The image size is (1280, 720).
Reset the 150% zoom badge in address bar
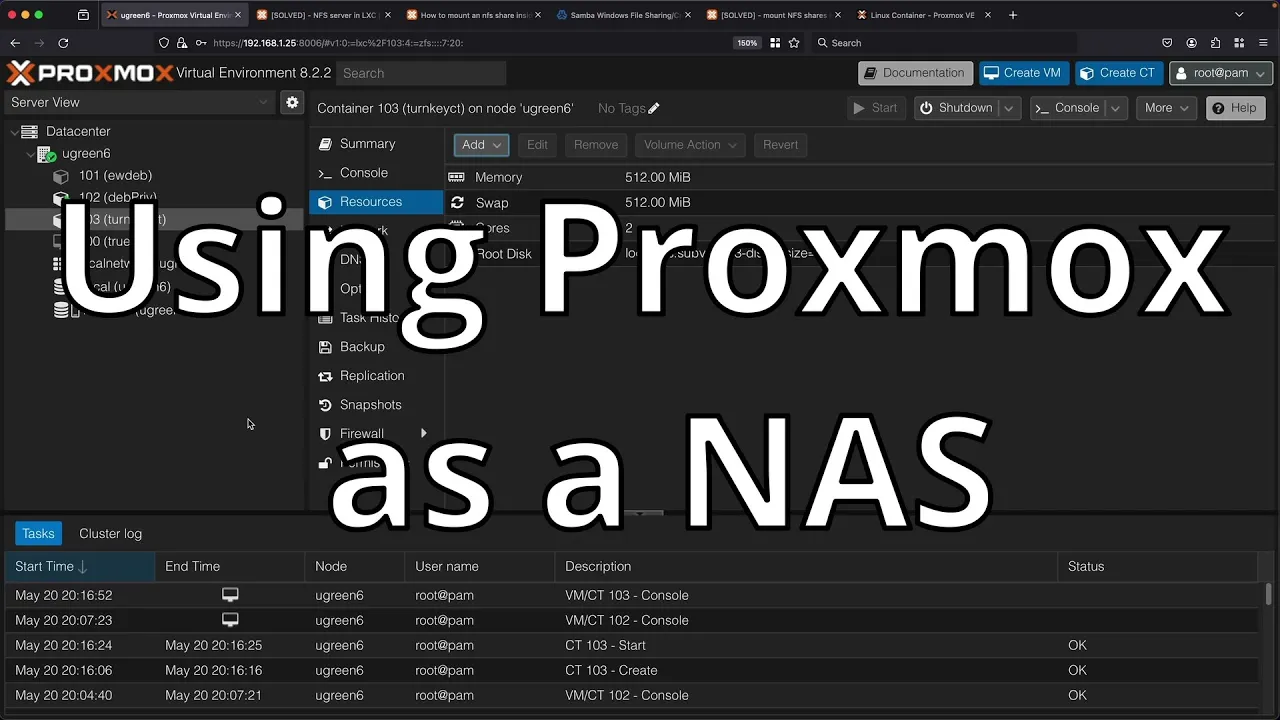[x=746, y=43]
